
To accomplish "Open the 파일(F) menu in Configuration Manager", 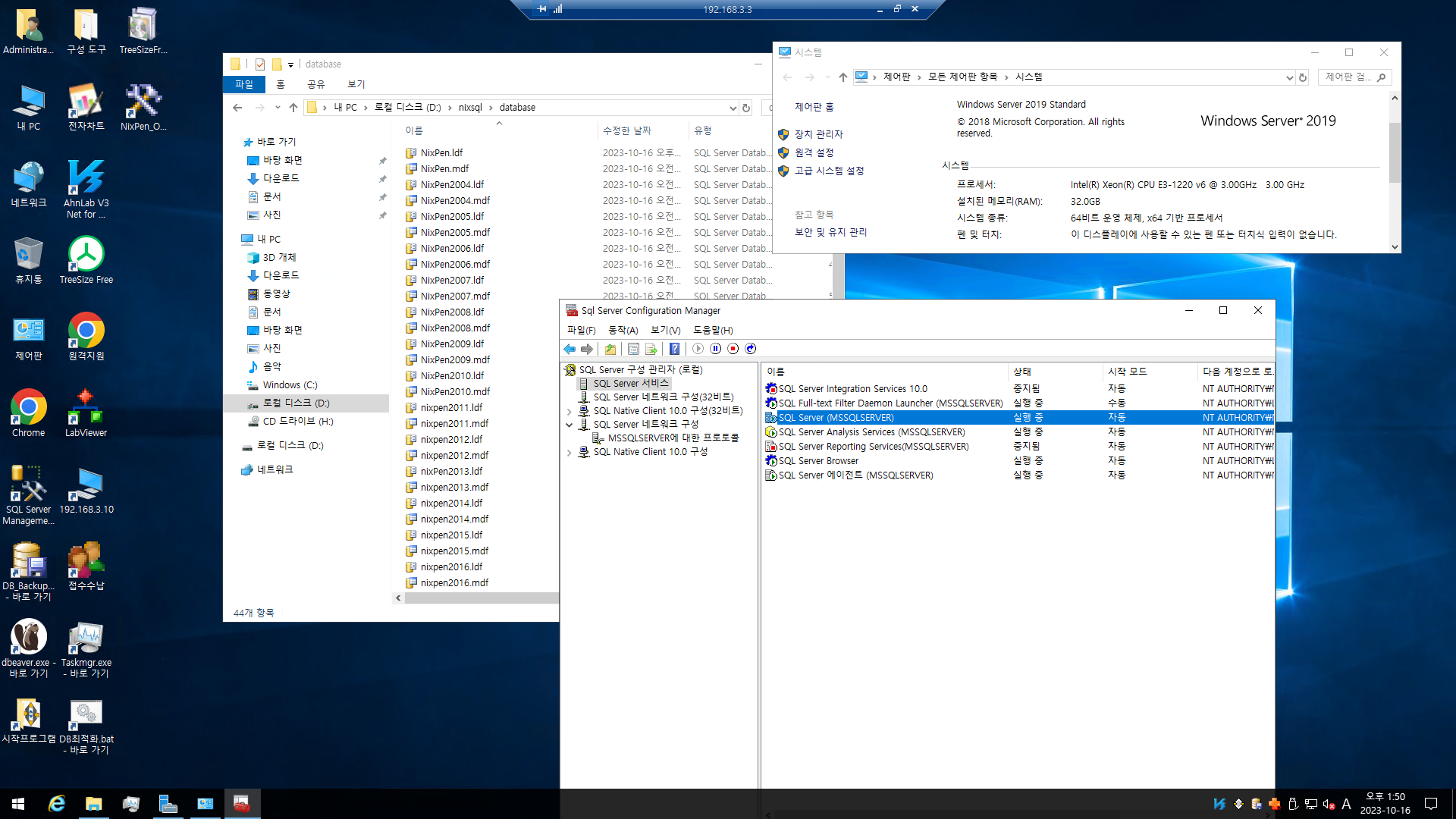I will pos(582,330).
